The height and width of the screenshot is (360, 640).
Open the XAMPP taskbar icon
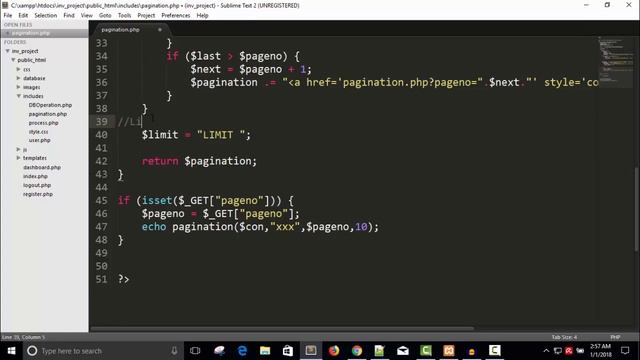tap(449, 351)
